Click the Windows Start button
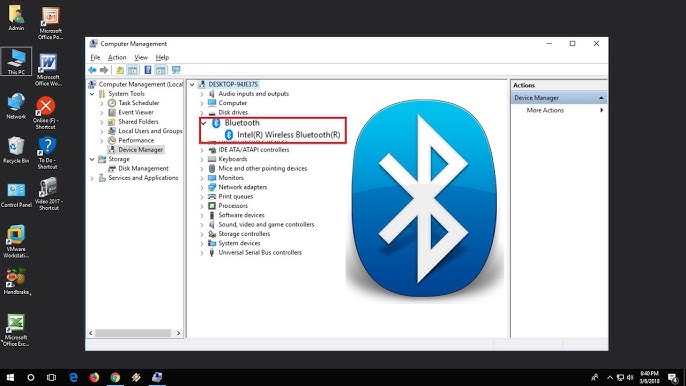The height and width of the screenshot is (386, 686). 10,377
